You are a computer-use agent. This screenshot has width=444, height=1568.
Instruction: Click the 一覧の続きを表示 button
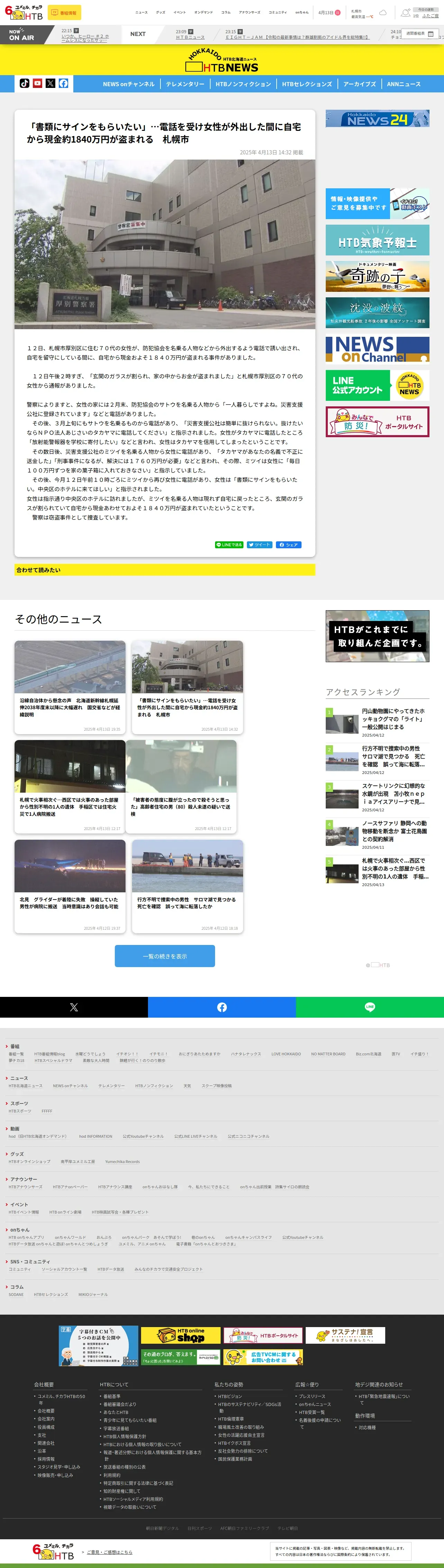coord(165,956)
